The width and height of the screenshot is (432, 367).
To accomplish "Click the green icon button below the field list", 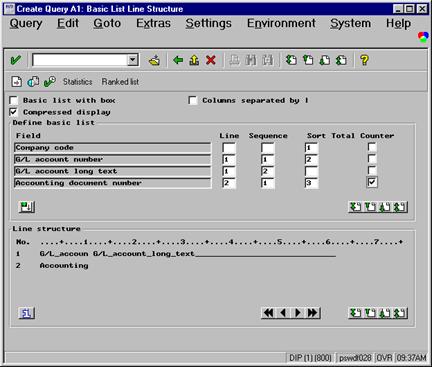I will pos(26,207).
